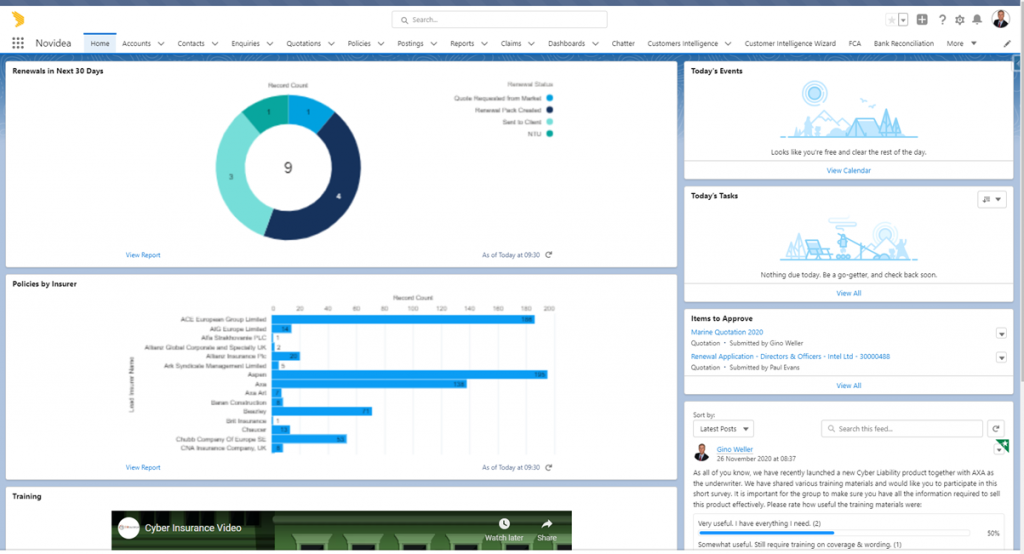
Task: Open the Chatter tab
Action: 623,44
